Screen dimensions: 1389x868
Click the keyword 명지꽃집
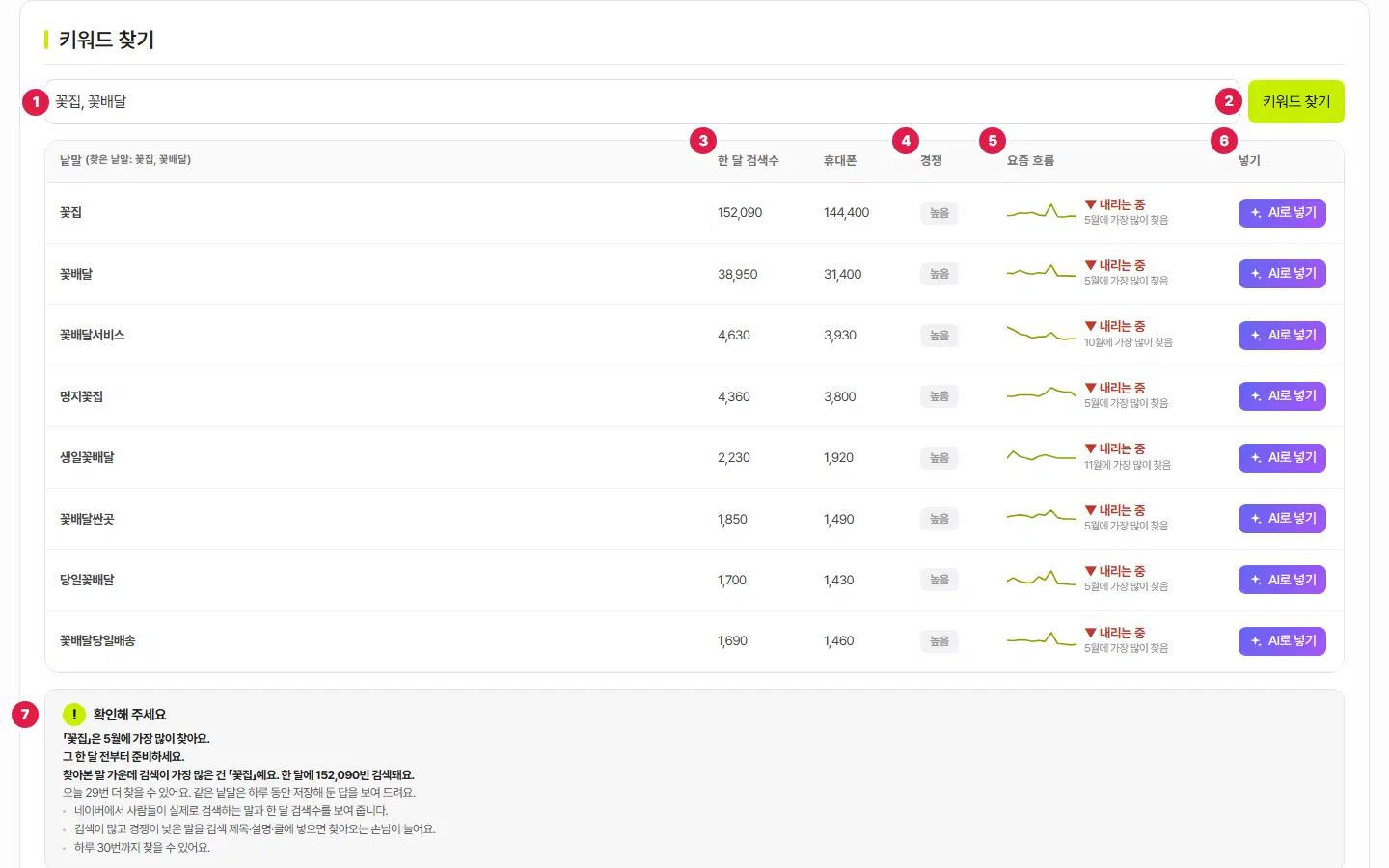(x=81, y=396)
